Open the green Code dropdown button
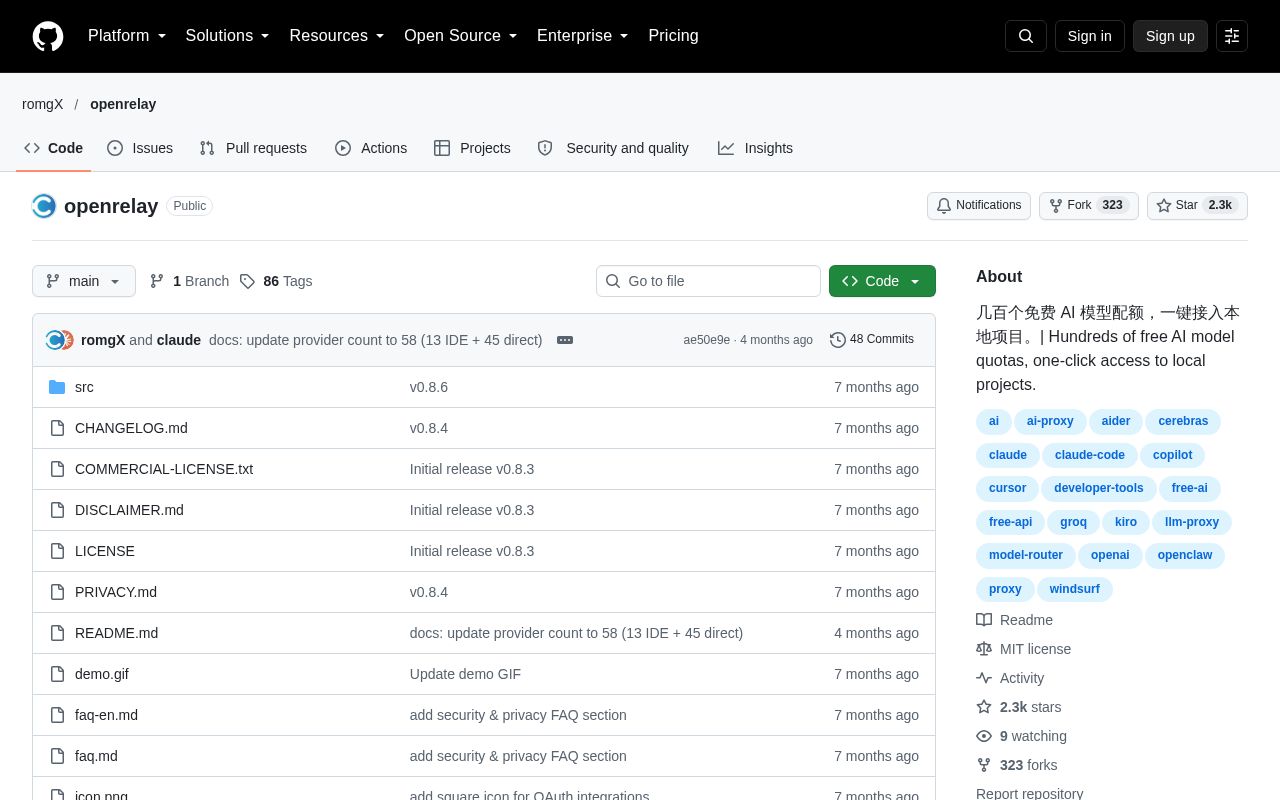This screenshot has width=1280, height=800. (x=882, y=281)
